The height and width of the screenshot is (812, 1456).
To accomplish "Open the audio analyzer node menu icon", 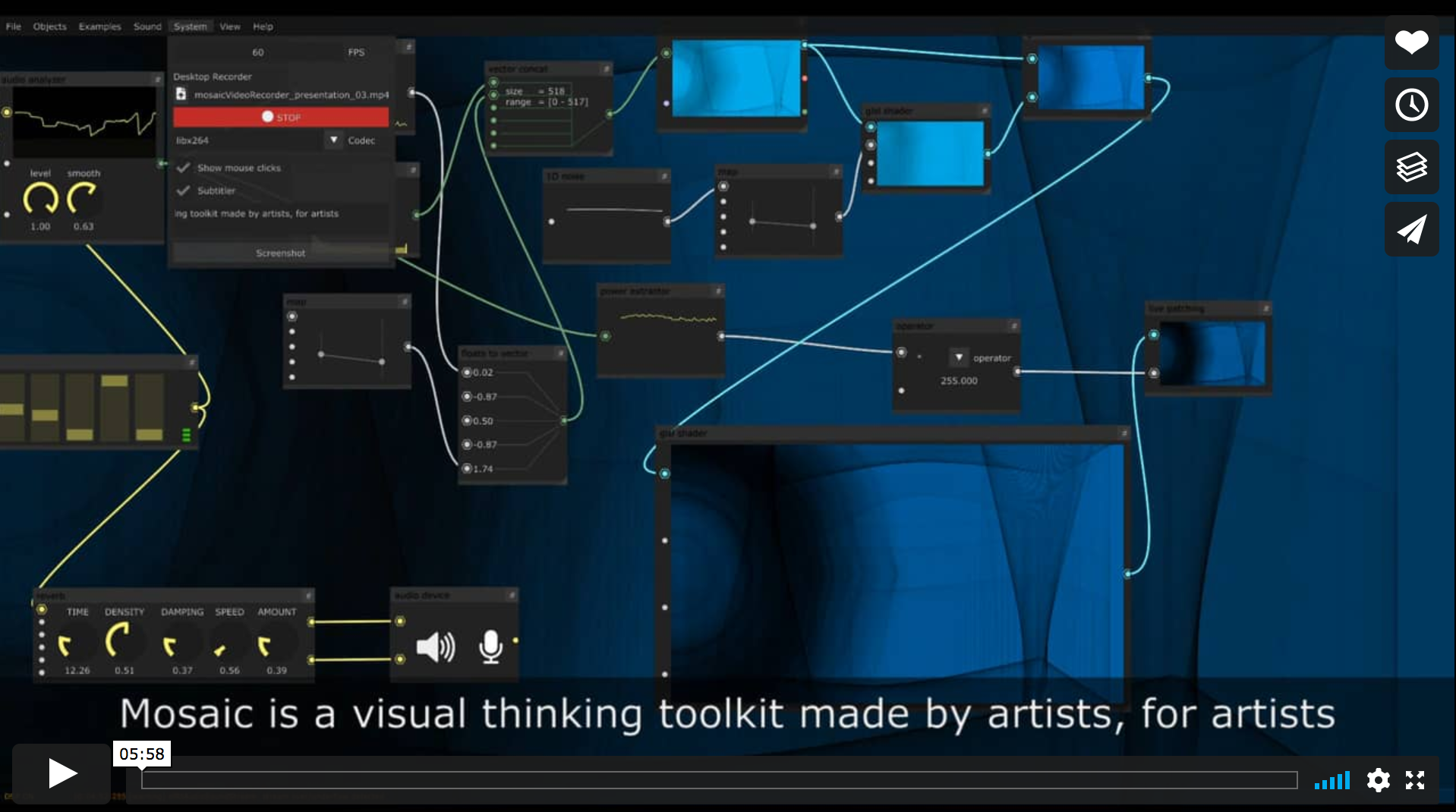I will click(x=157, y=80).
